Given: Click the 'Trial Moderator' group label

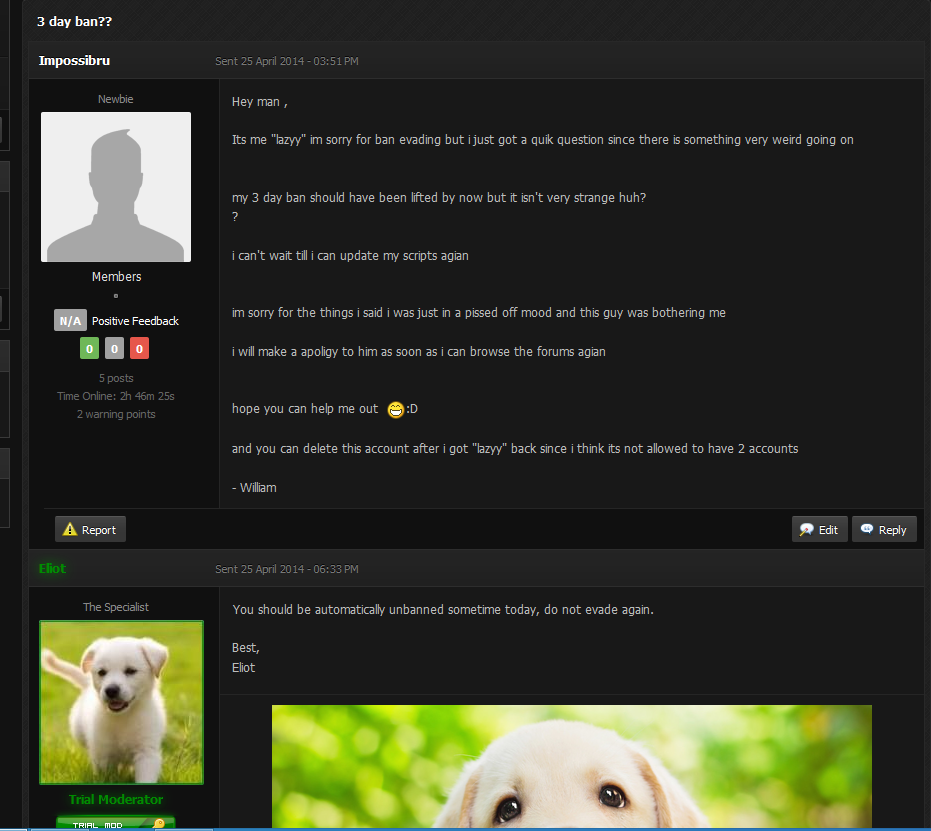Looking at the screenshot, I should point(116,800).
